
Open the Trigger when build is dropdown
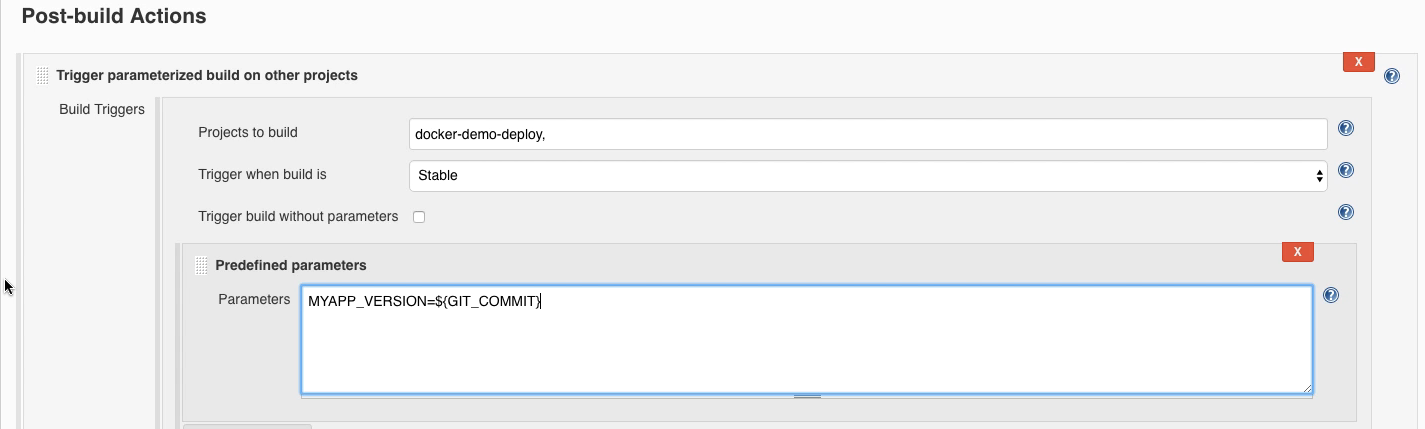click(x=867, y=175)
